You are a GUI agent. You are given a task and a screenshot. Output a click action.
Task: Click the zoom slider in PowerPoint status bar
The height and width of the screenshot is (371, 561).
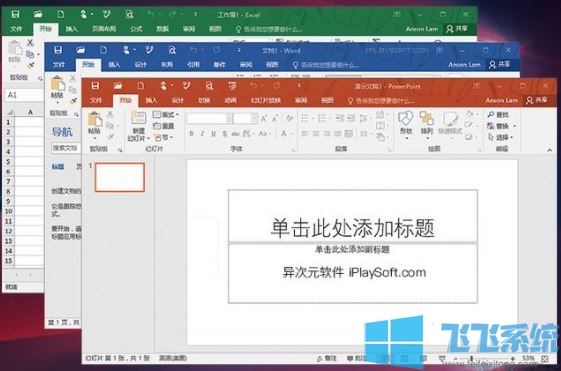484,358
